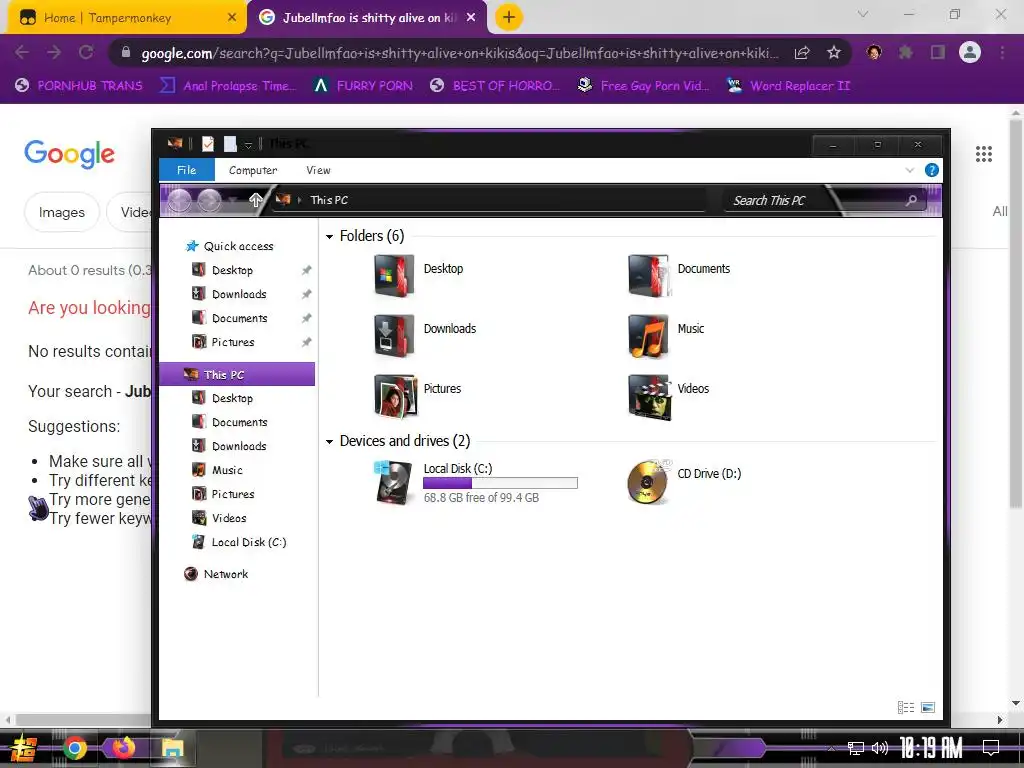This screenshot has width=1024, height=768.
Task: Select the Images filter on Google
Action: point(61,212)
